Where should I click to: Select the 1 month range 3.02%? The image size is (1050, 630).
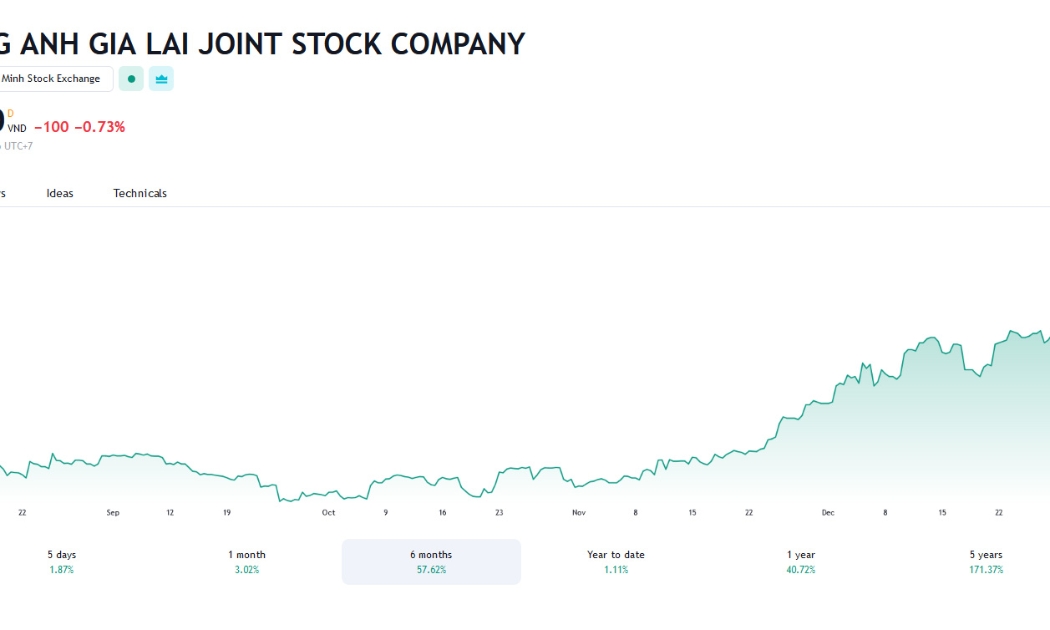click(x=246, y=562)
